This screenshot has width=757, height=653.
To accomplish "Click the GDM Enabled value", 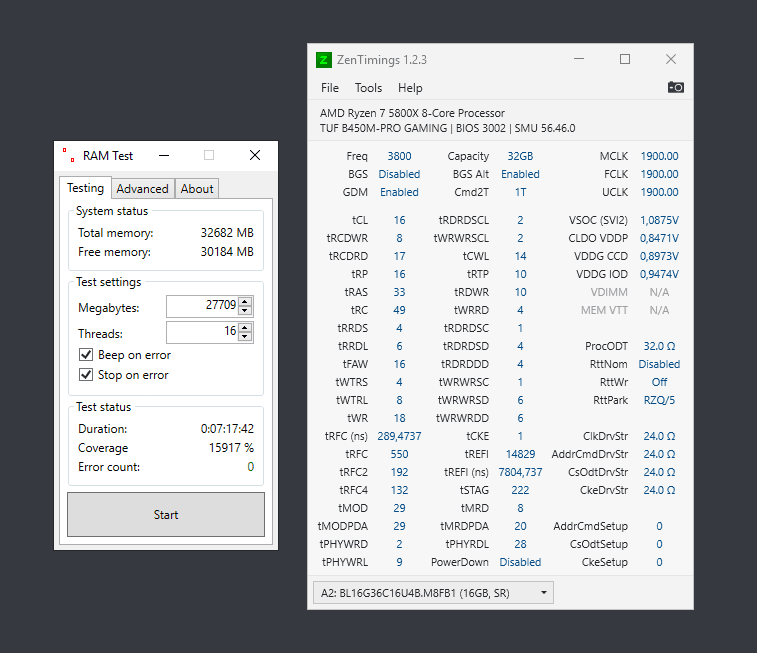I will point(399,192).
